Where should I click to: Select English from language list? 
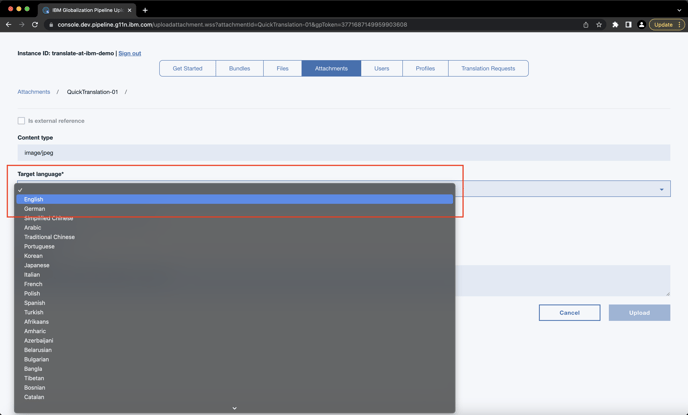coord(235,199)
